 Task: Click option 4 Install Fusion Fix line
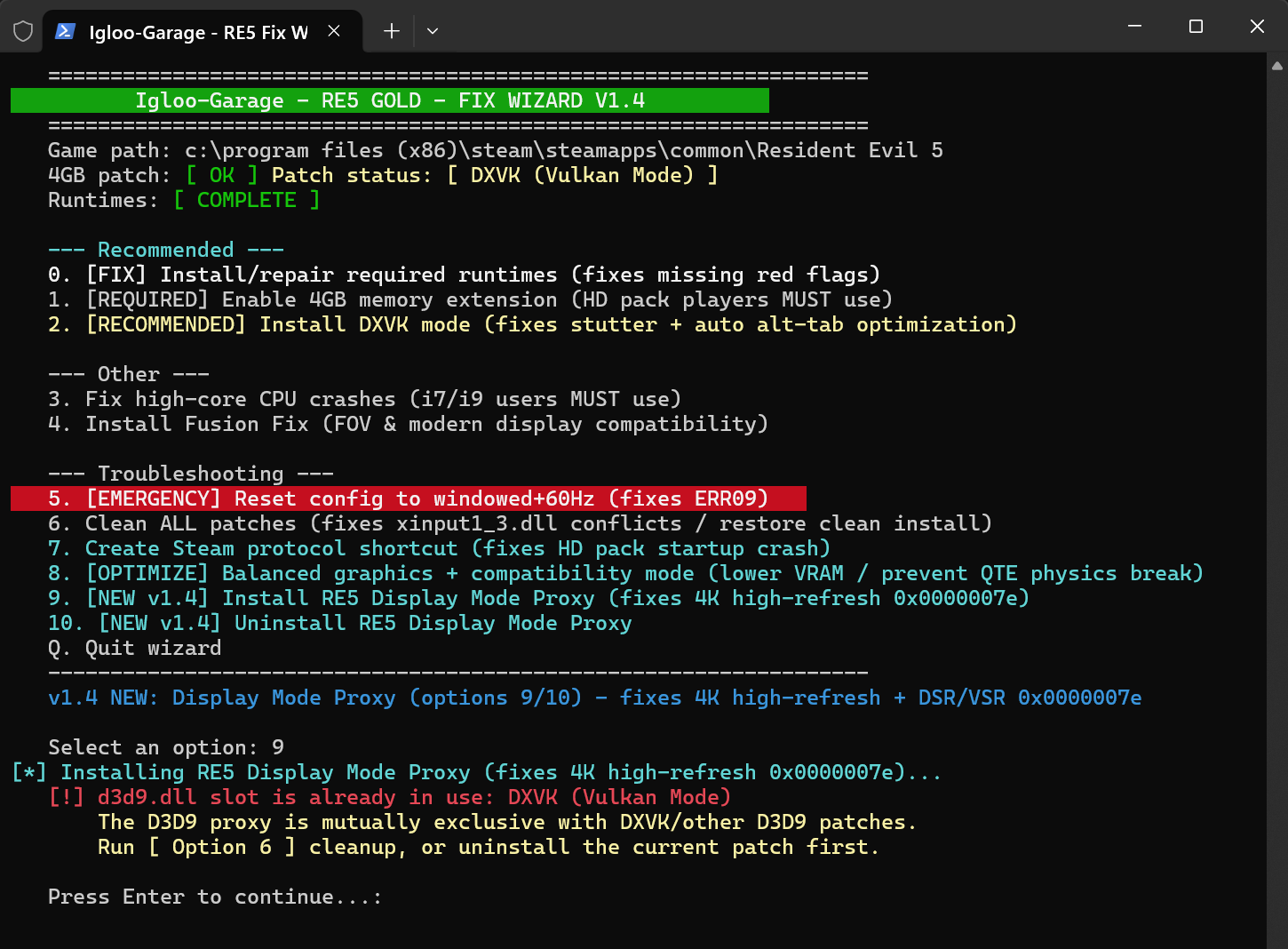click(x=408, y=424)
